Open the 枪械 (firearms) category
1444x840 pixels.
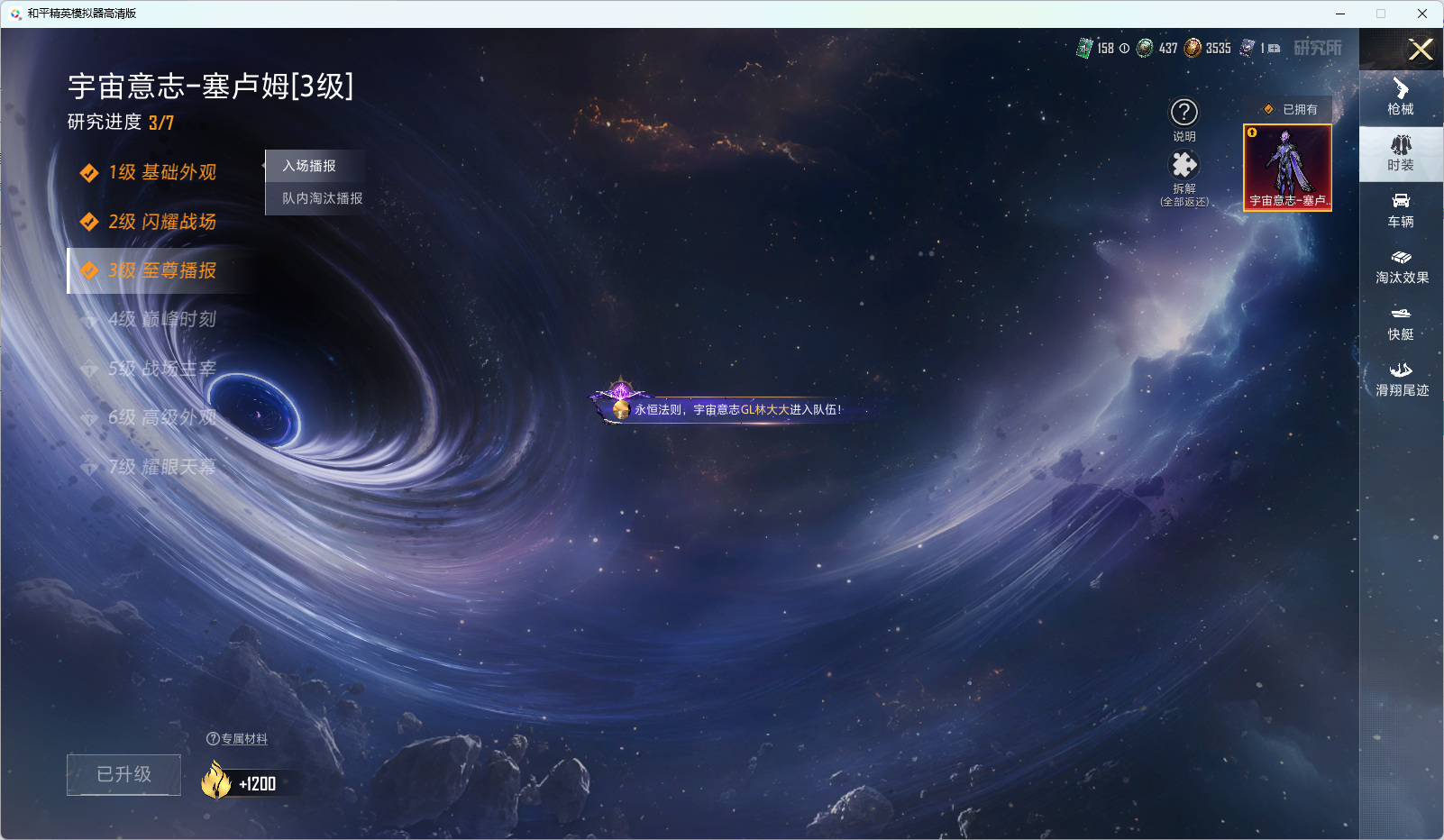coord(1401,97)
